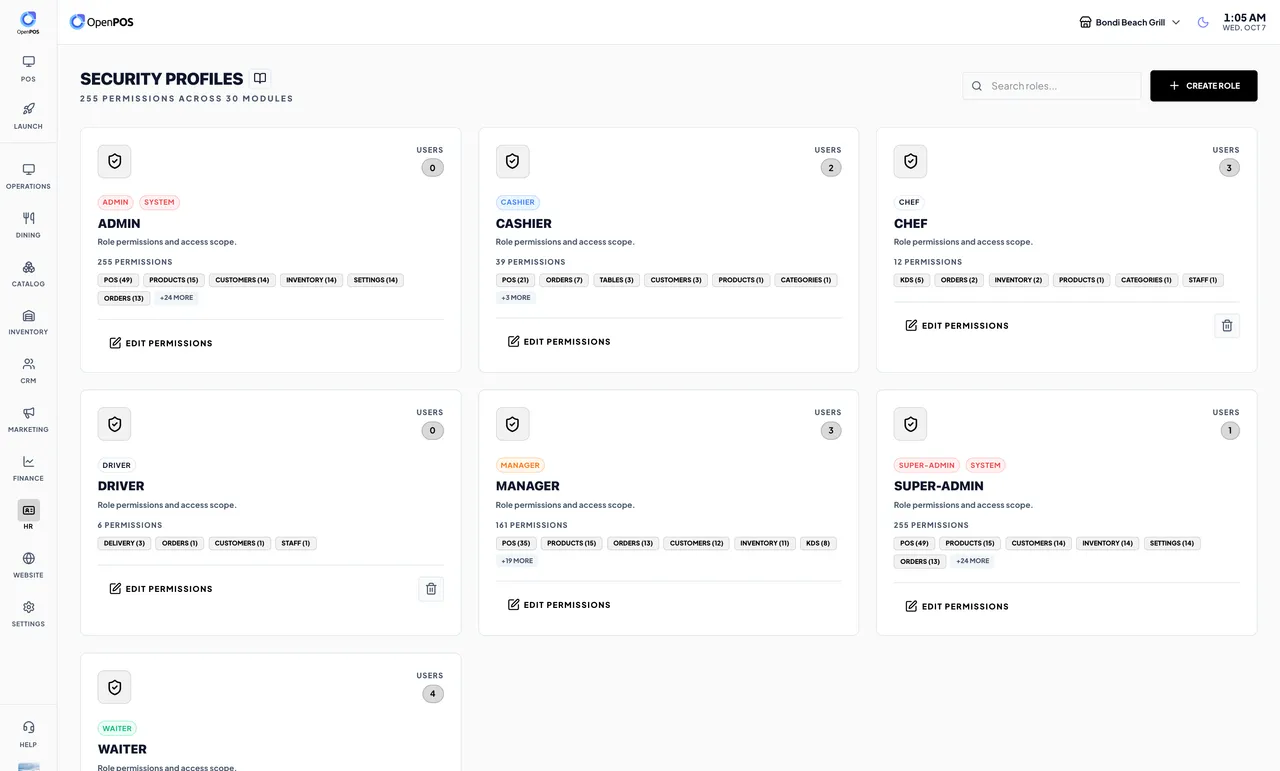
Task: Open the Settings gear in sidebar
Action: pyautogui.click(x=28, y=614)
